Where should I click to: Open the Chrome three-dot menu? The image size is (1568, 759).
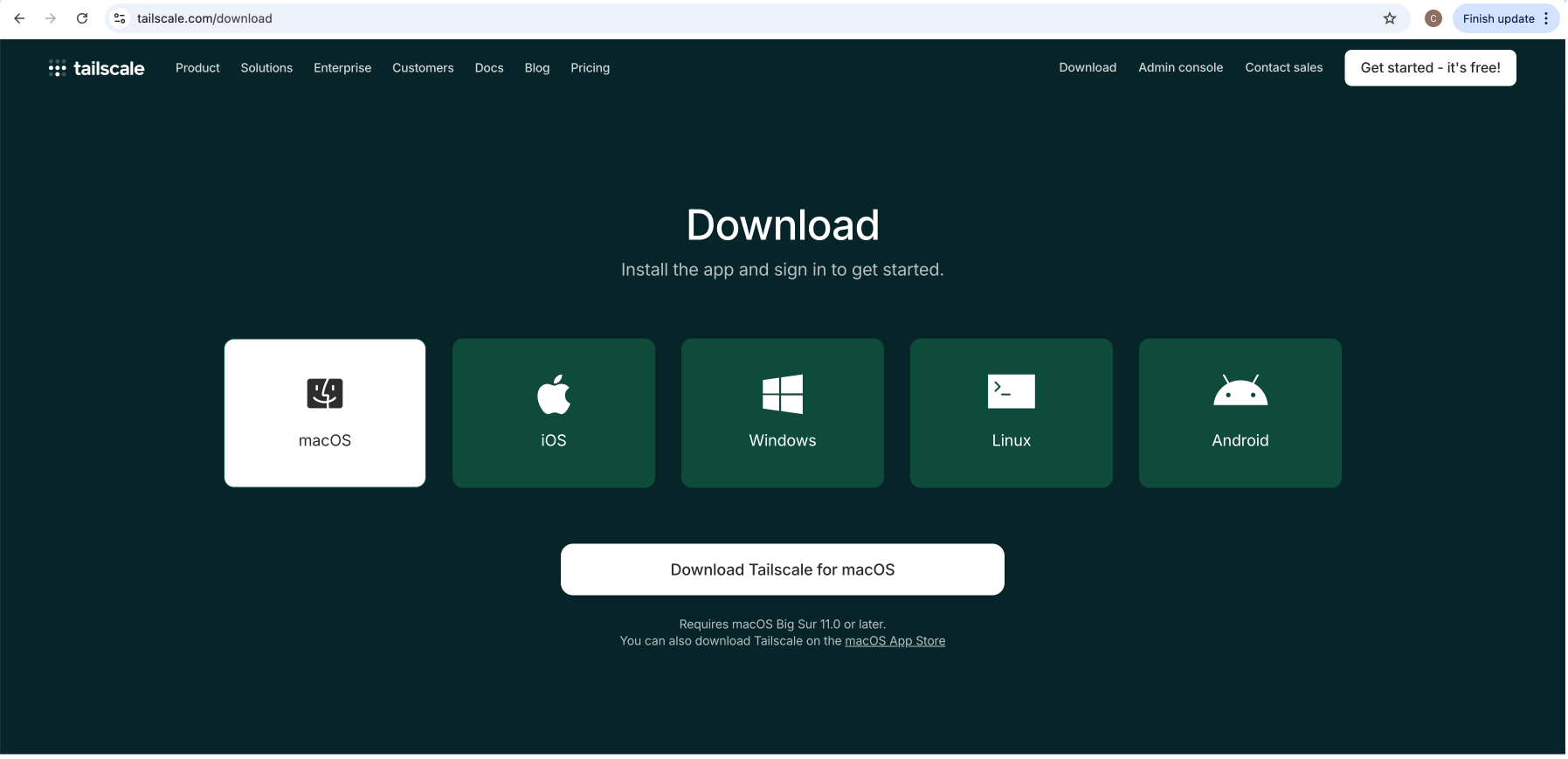(1546, 18)
